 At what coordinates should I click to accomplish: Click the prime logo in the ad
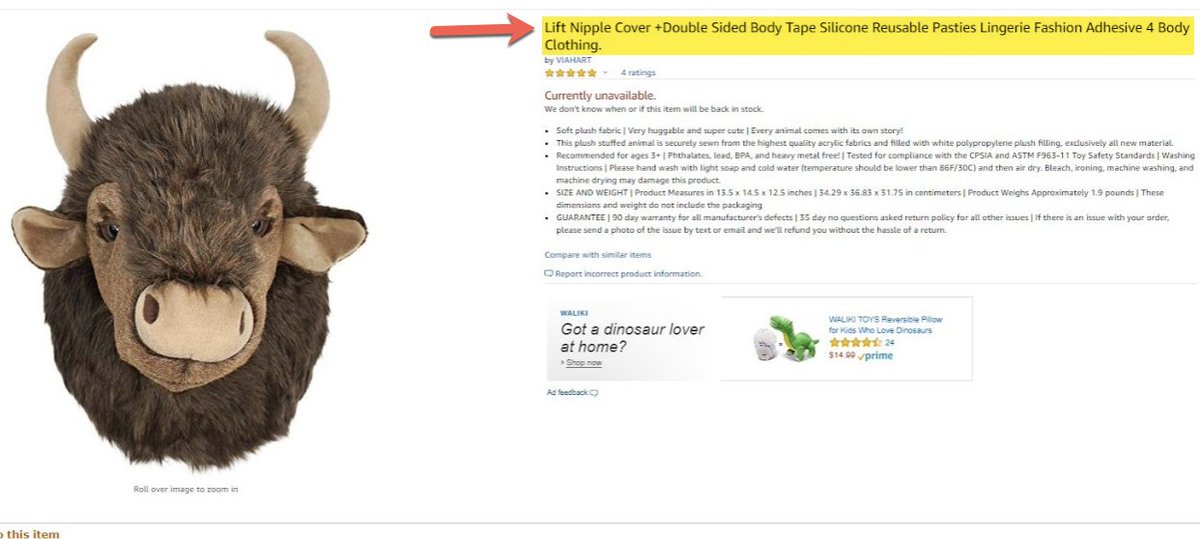[875, 355]
